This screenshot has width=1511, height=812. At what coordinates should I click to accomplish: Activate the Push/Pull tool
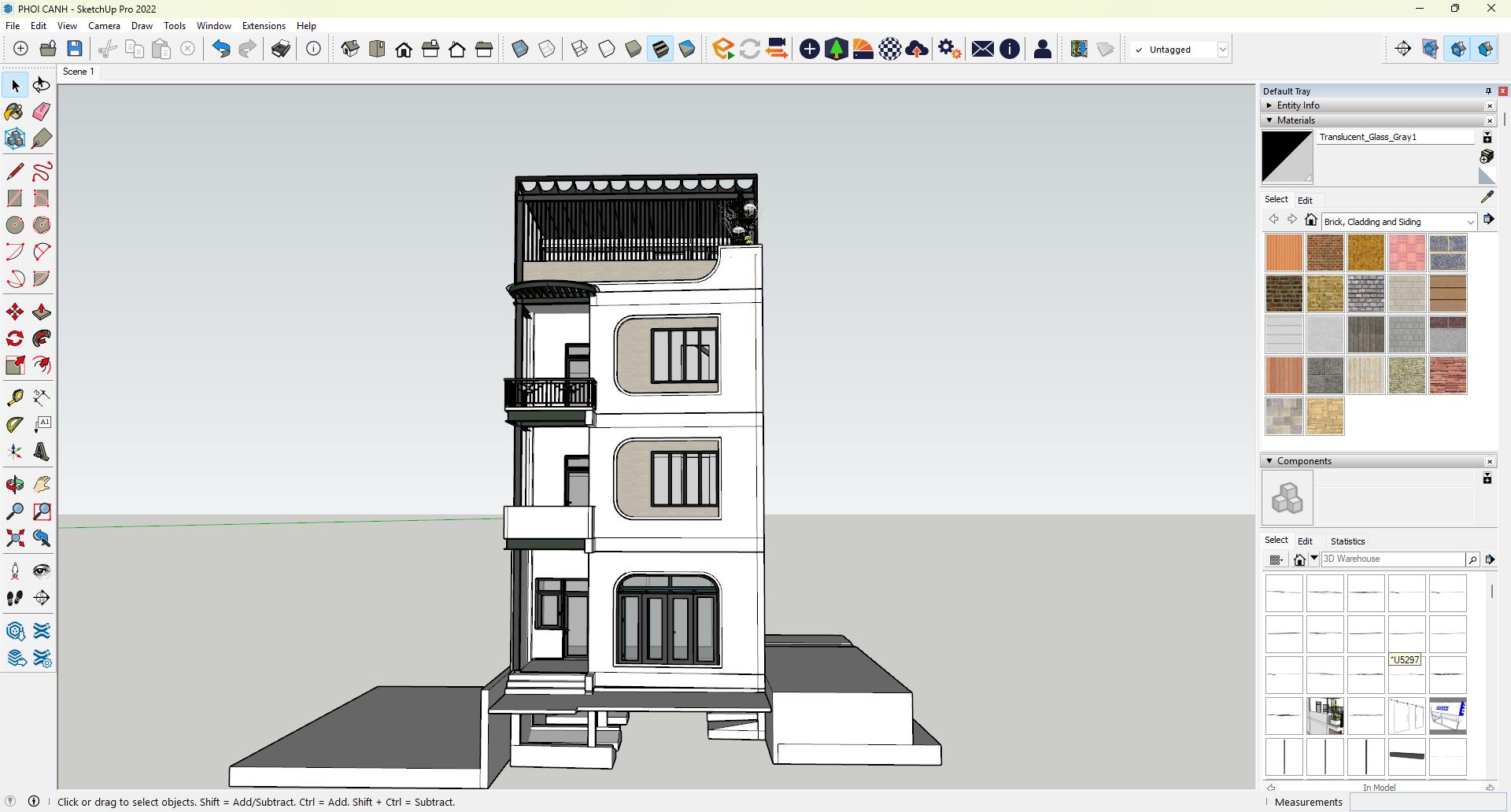[x=42, y=312]
